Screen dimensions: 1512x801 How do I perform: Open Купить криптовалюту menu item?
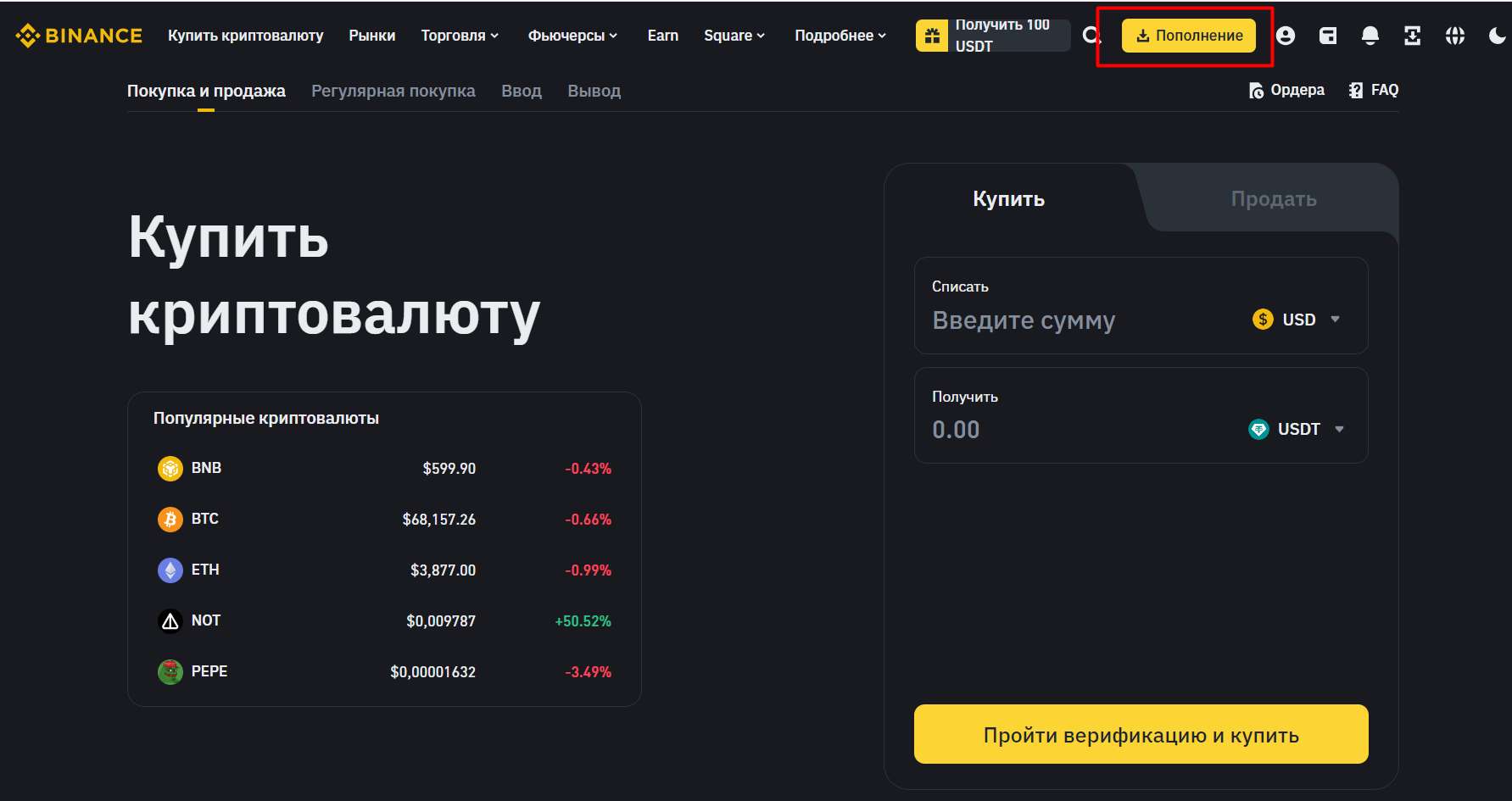(x=245, y=36)
